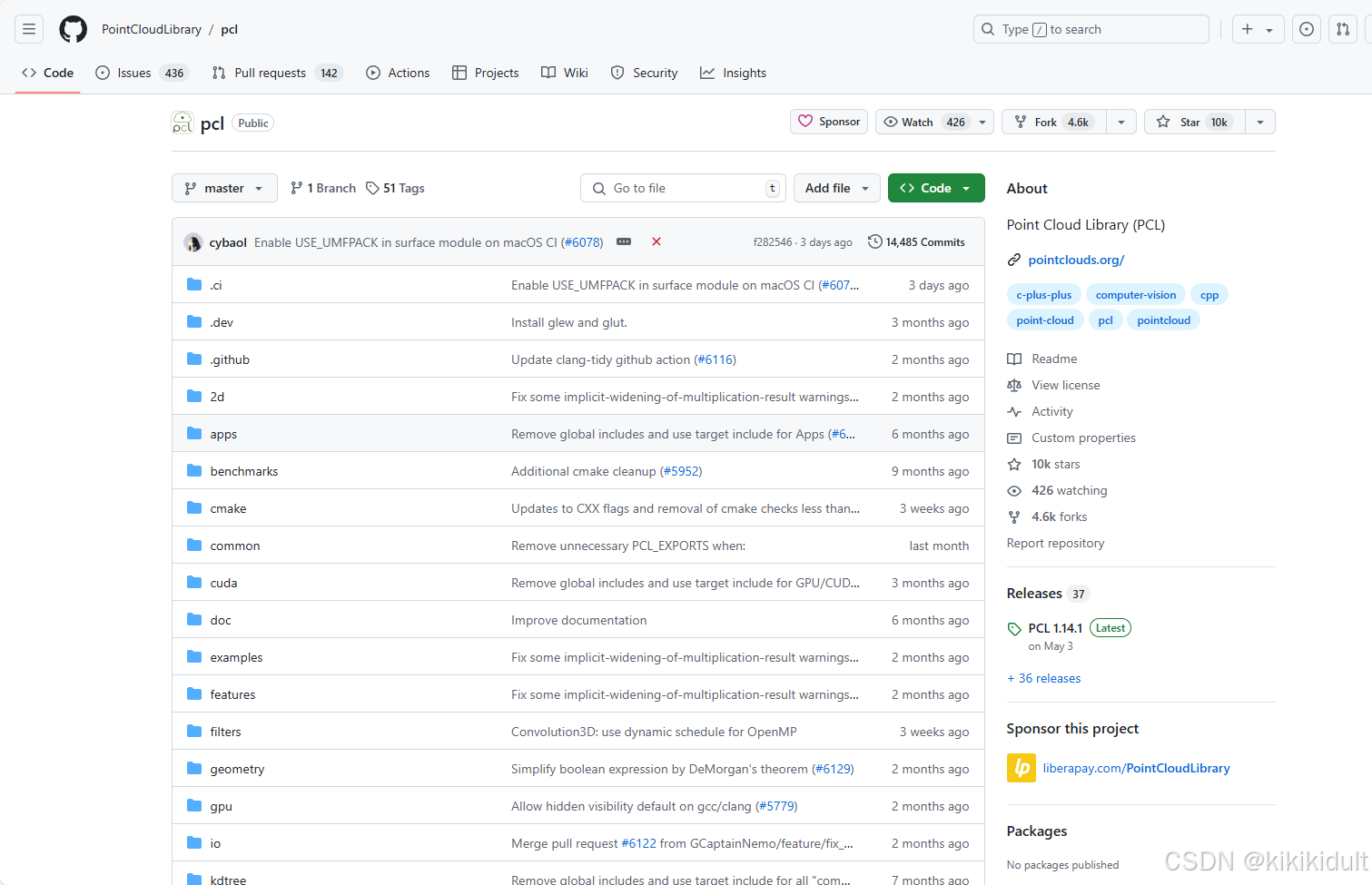
Task: Click the create new plus icon
Action: tap(1248, 29)
